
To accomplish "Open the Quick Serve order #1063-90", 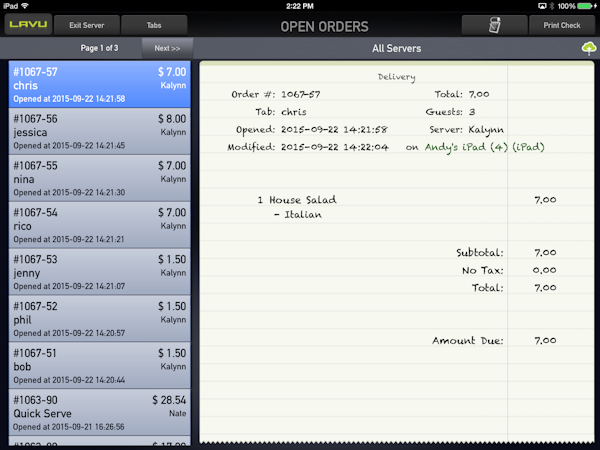I will pyautogui.click(x=99, y=412).
